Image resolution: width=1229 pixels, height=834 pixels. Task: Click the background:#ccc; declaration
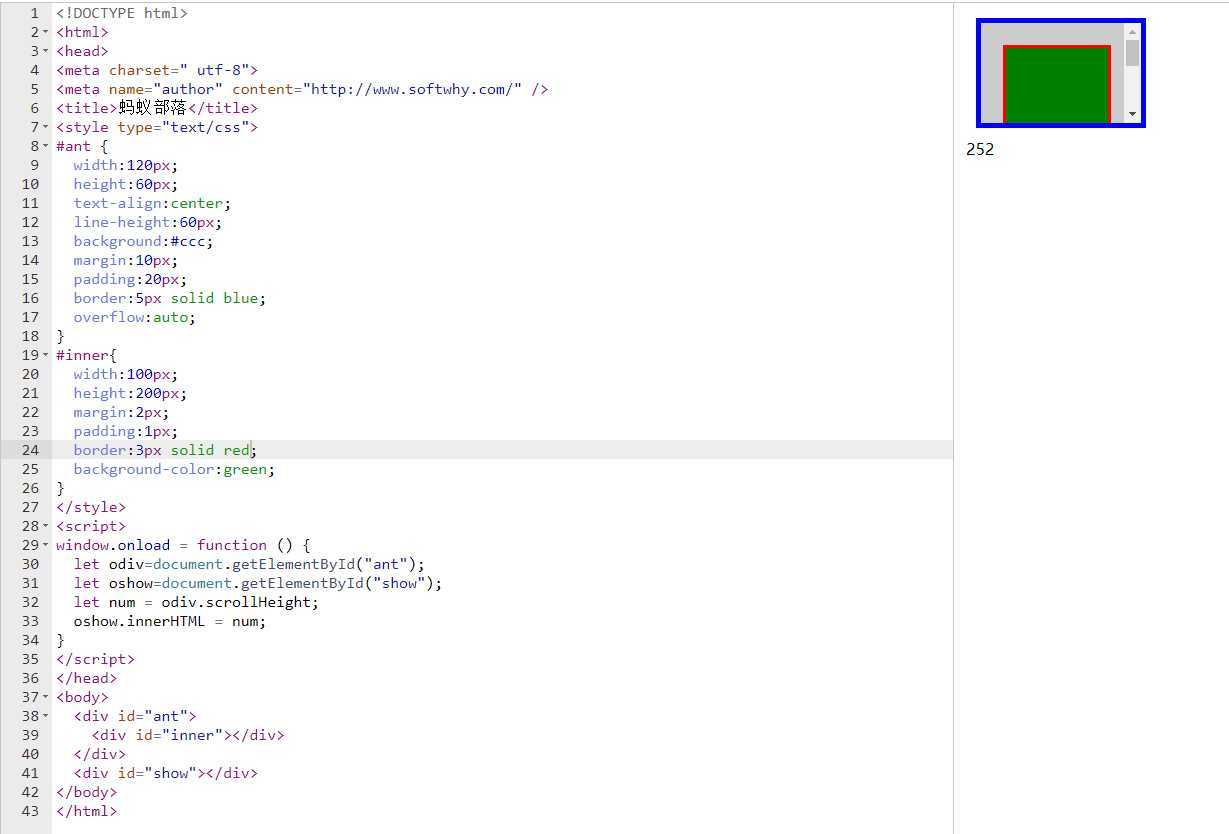143,241
